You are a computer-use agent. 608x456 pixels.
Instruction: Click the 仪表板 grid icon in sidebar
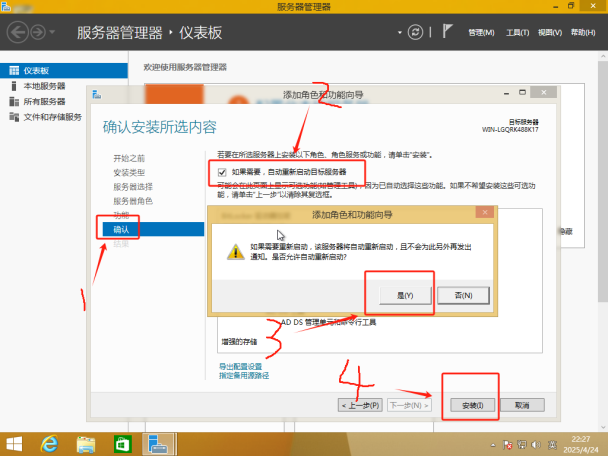14,71
